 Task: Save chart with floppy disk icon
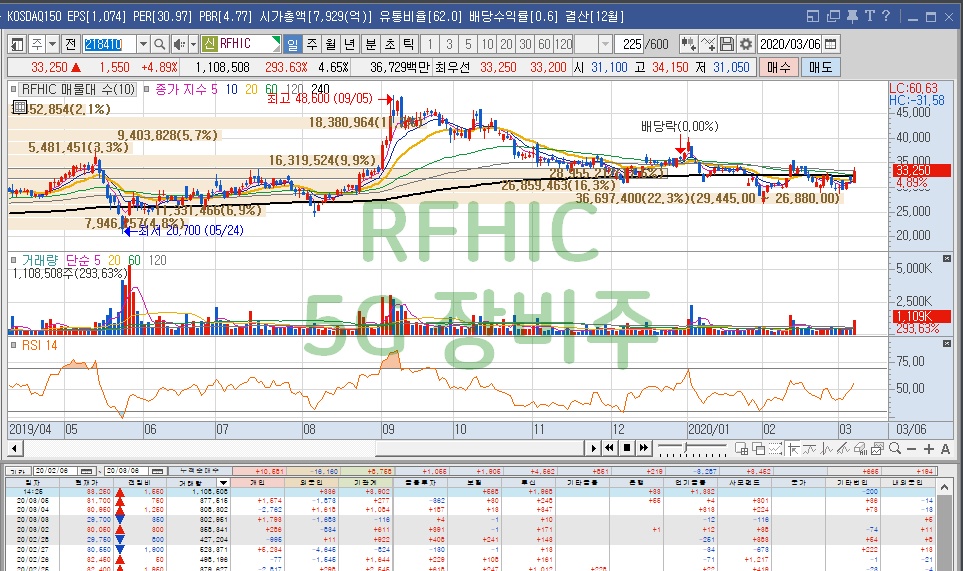tap(727, 44)
